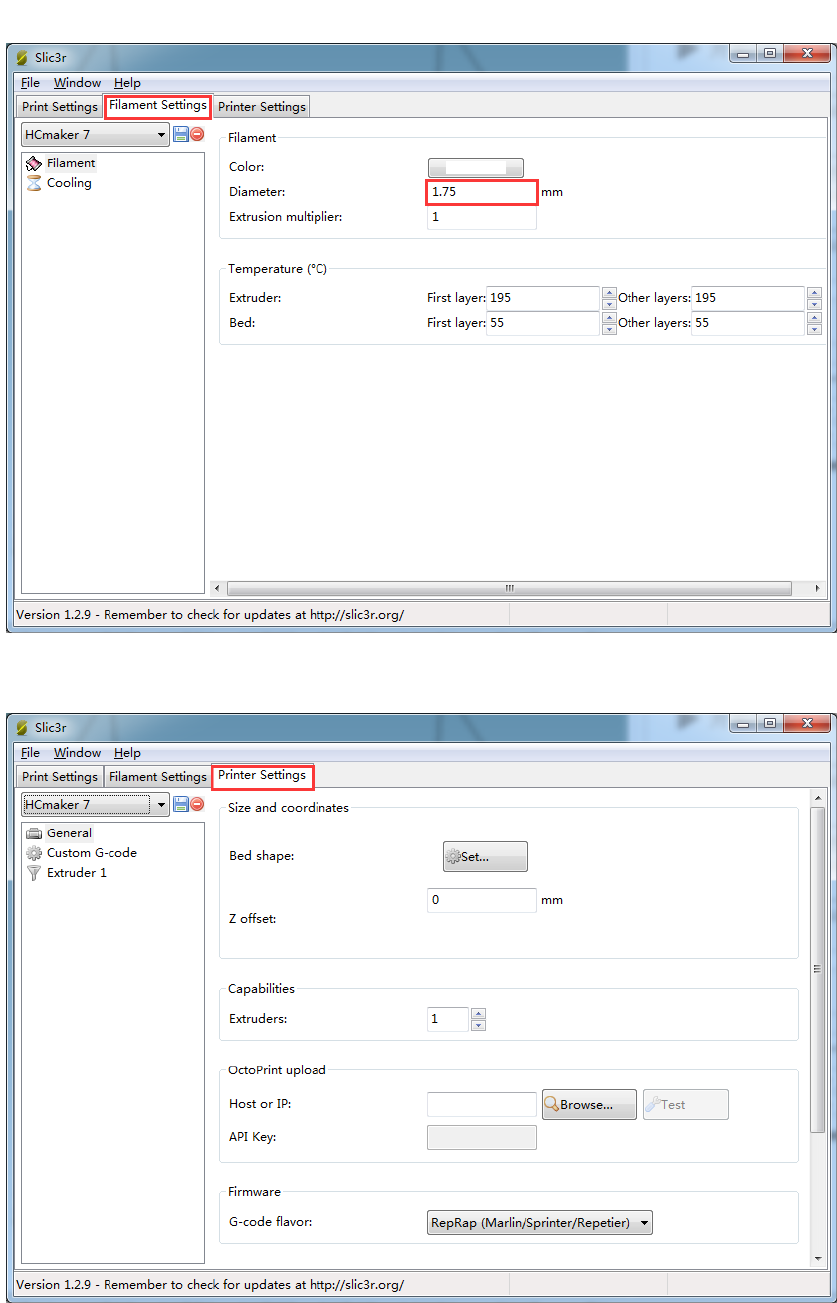Select Custom G-code item in the tree
The image size is (837, 1303).
coord(82,853)
